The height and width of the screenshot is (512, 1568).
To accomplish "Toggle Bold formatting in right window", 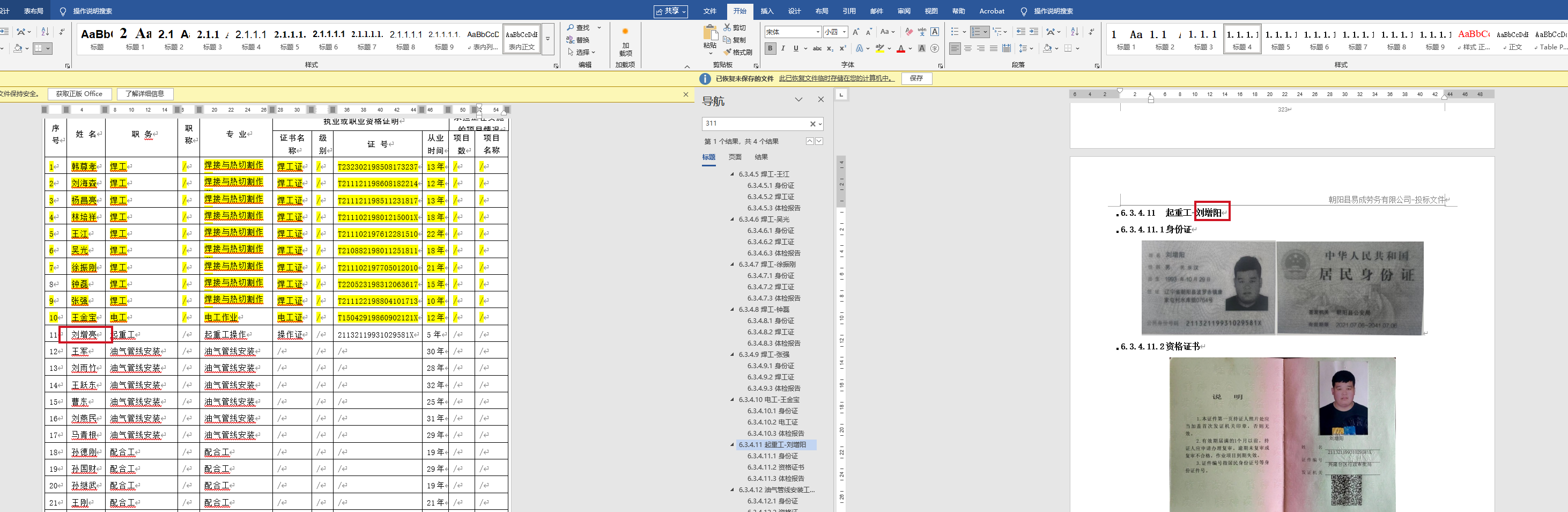I will pos(770,49).
